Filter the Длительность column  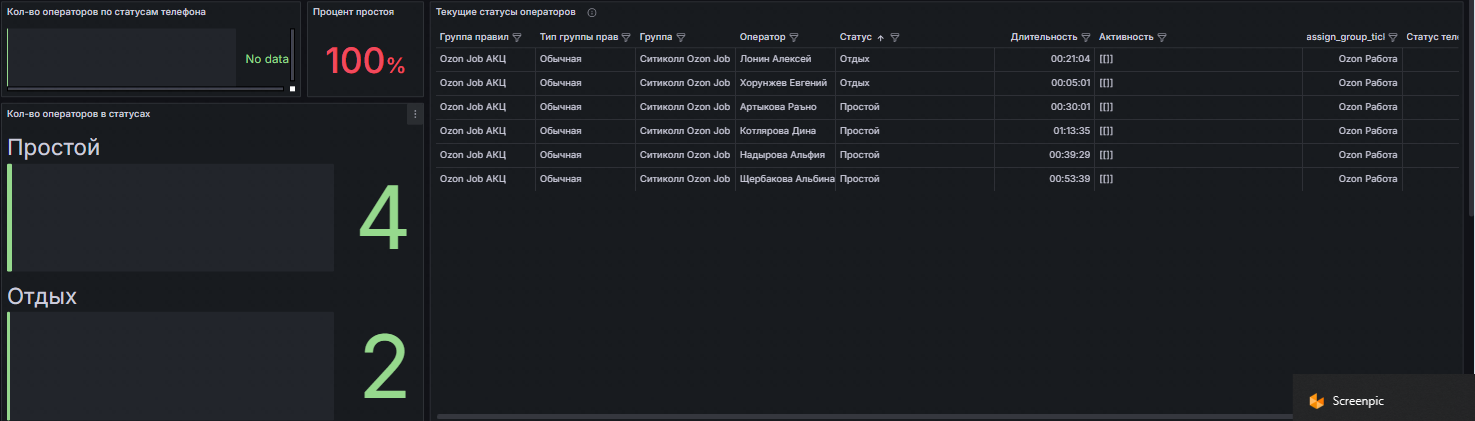(x=1086, y=37)
